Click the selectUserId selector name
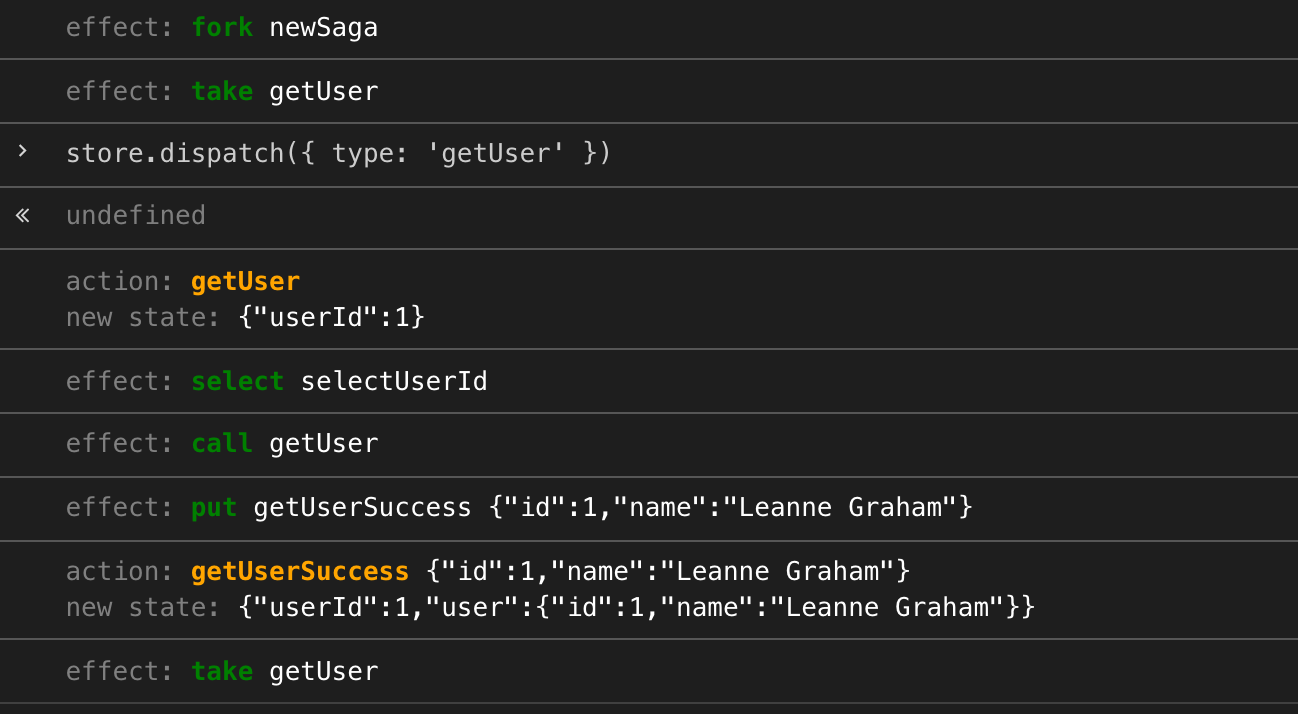Screen dimensions: 1298x714 (x=394, y=381)
